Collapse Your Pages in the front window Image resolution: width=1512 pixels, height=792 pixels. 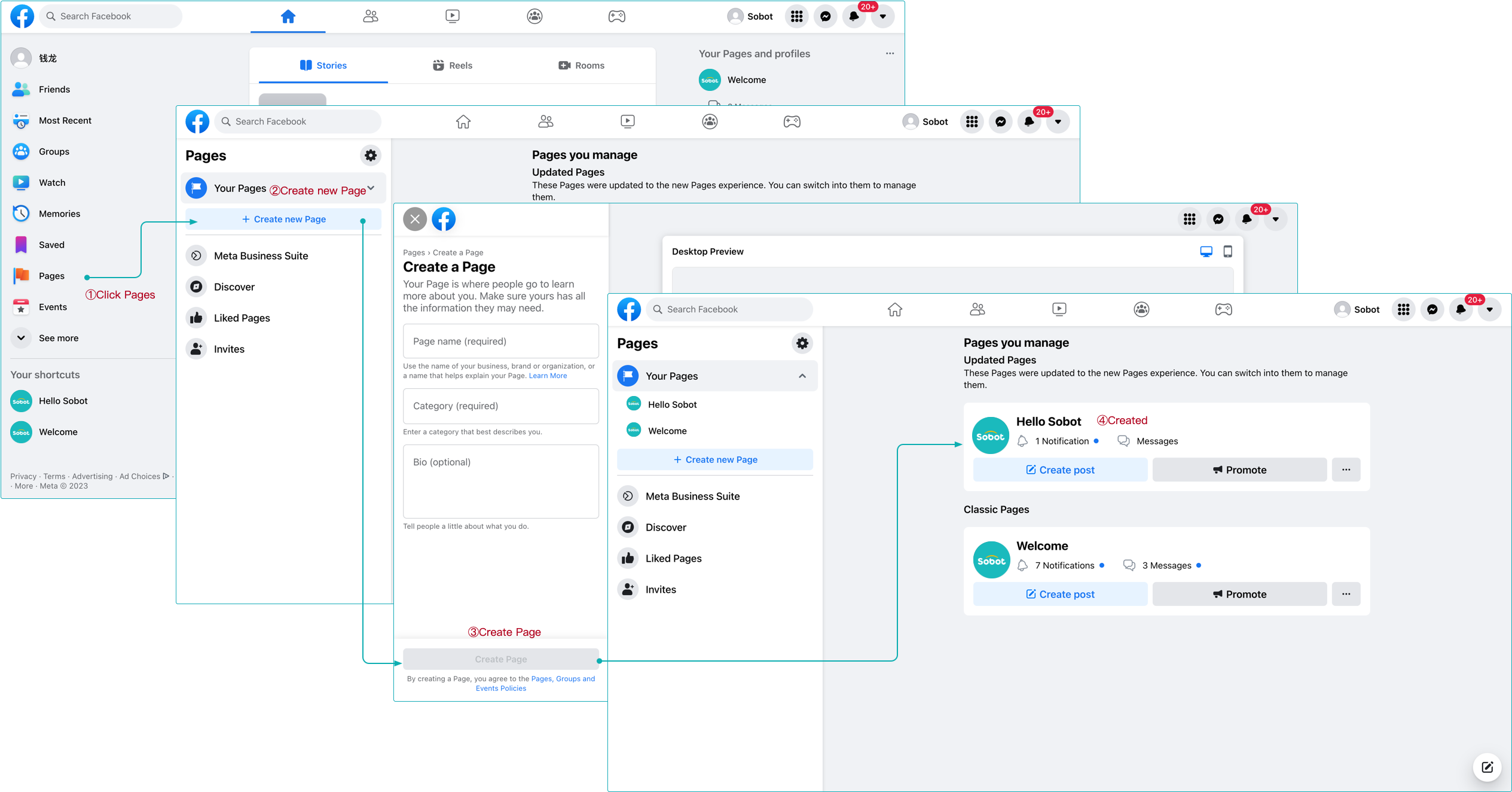pos(802,376)
